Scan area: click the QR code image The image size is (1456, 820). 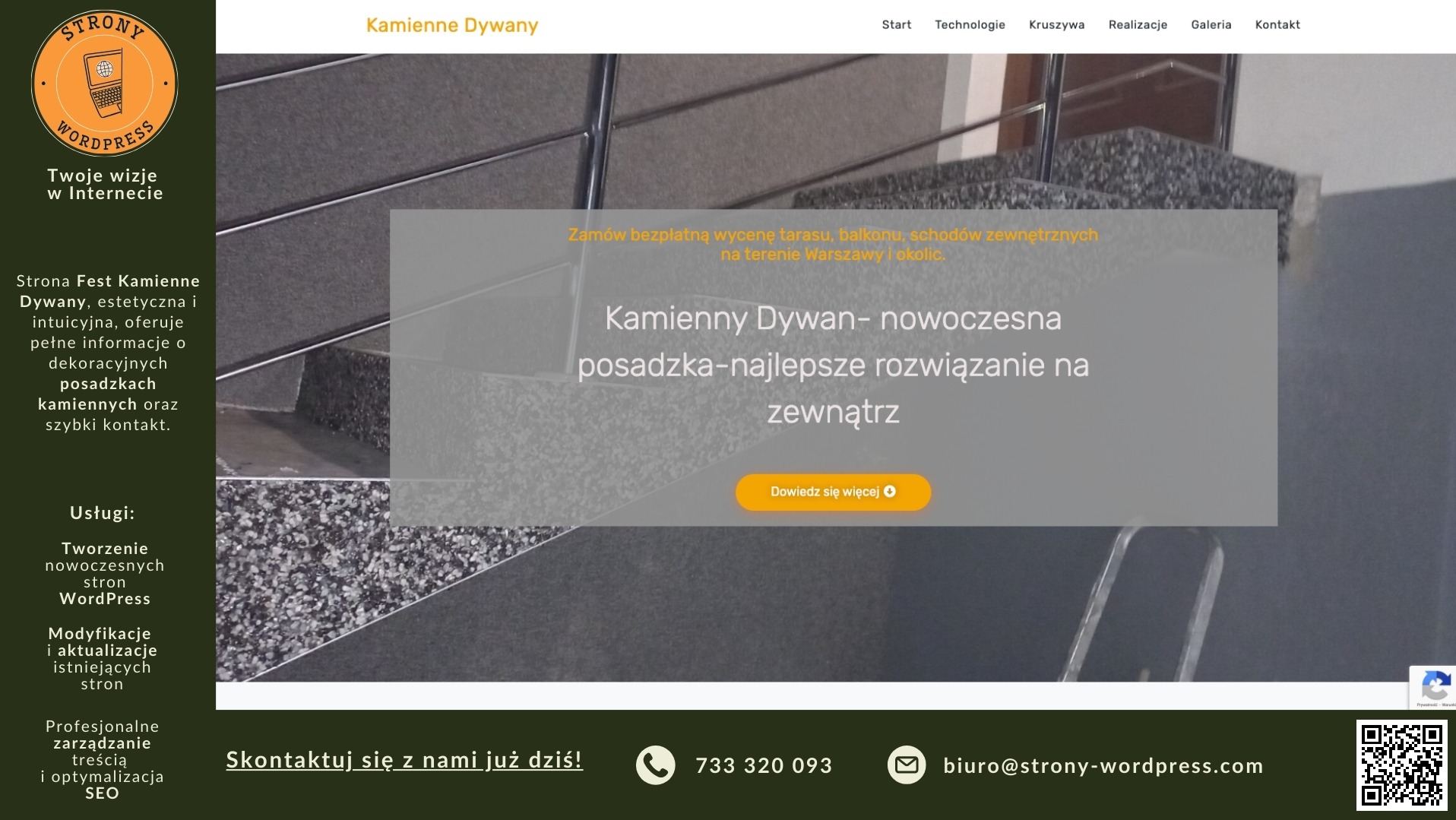pyautogui.click(x=1402, y=764)
